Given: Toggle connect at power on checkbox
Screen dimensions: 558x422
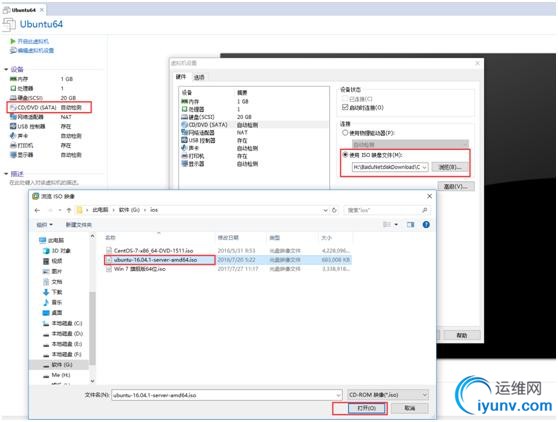Looking at the screenshot, I should [x=344, y=107].
